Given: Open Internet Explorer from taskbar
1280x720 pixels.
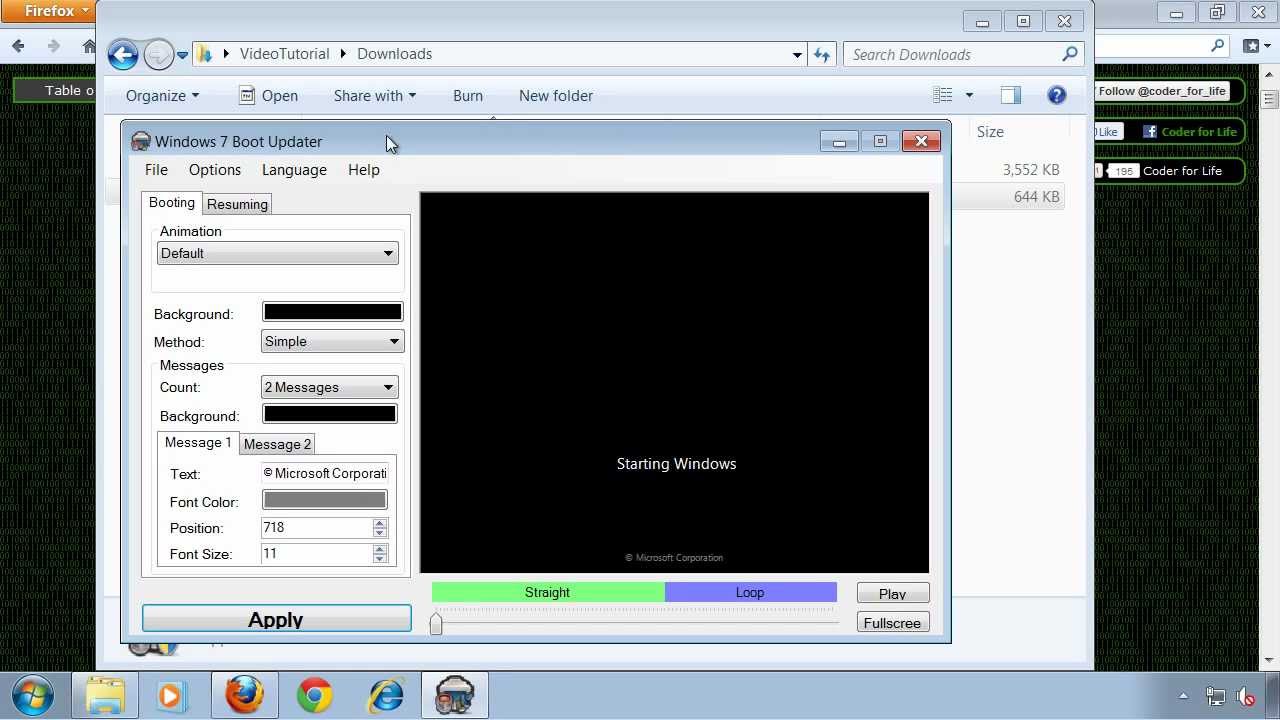Looking at the screenshot, I should click(x=385, y=696).
